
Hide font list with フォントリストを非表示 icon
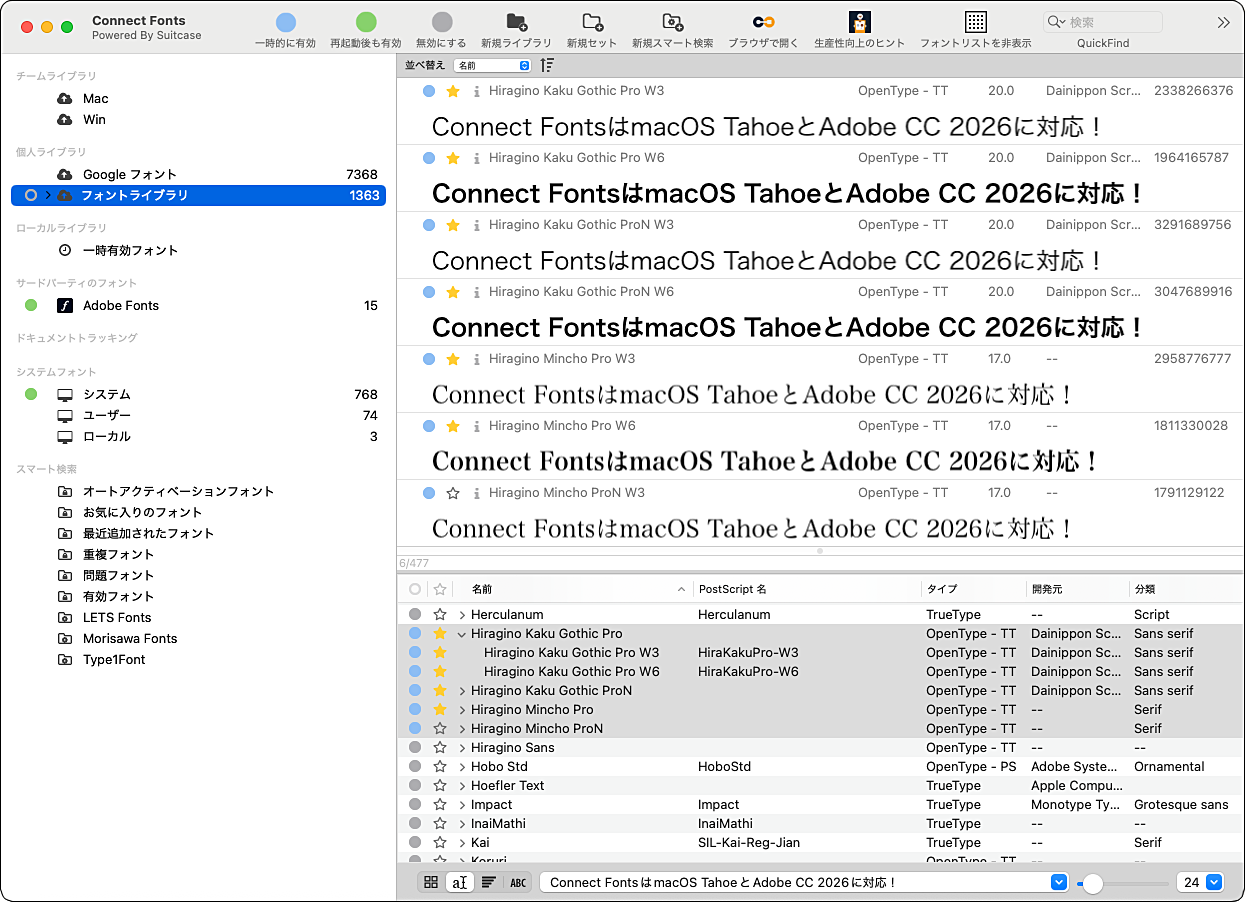(975, 22)
